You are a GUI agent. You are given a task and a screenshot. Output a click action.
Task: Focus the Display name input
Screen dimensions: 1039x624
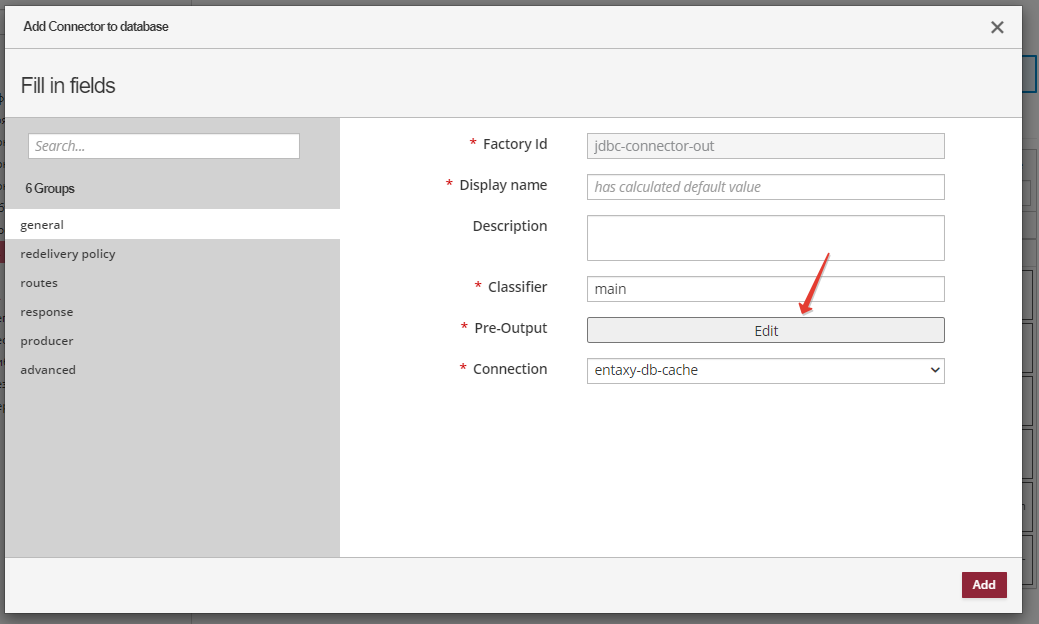tap(765, 187)
